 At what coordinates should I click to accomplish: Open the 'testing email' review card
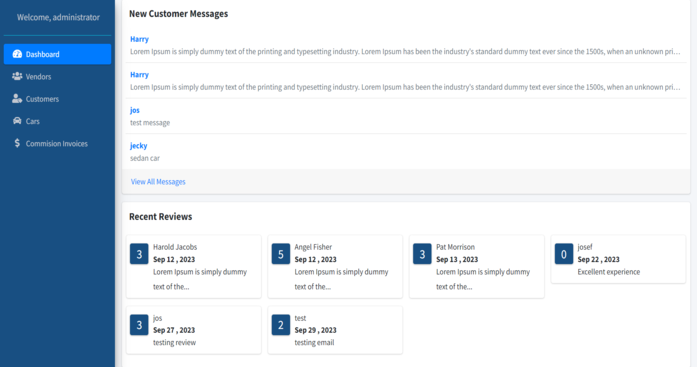point(335,330)
